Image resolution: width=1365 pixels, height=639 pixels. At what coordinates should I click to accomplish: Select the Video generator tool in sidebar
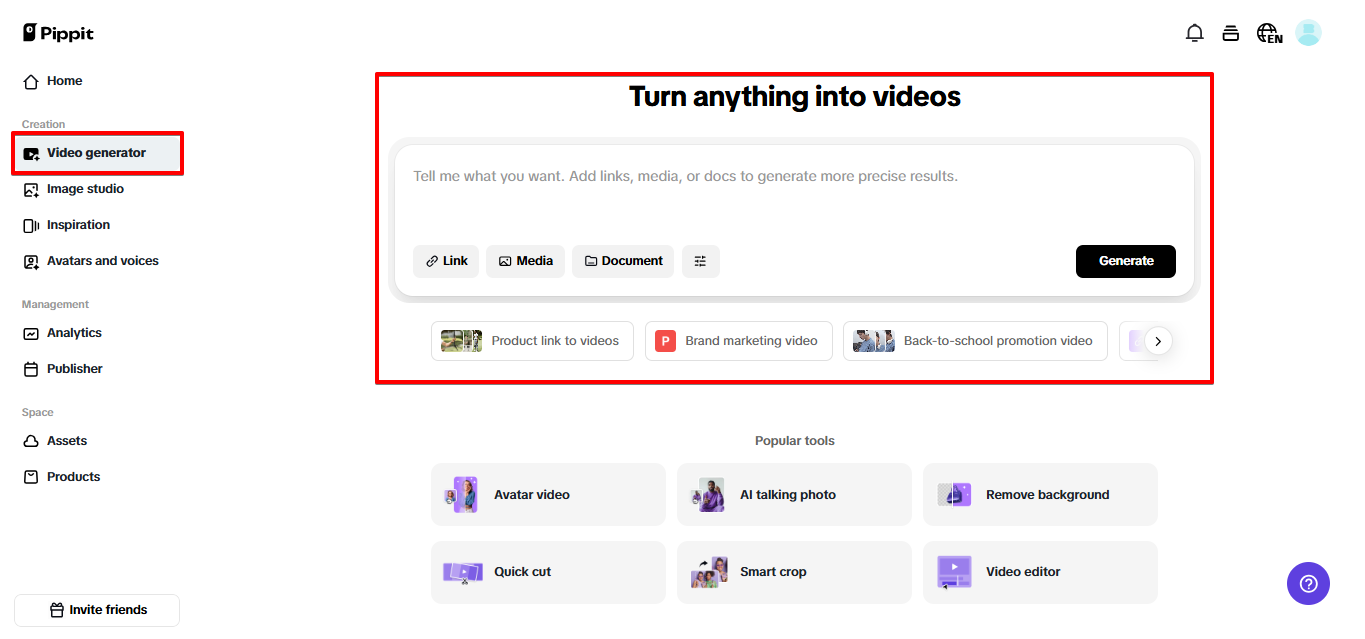tap(96, 152)
